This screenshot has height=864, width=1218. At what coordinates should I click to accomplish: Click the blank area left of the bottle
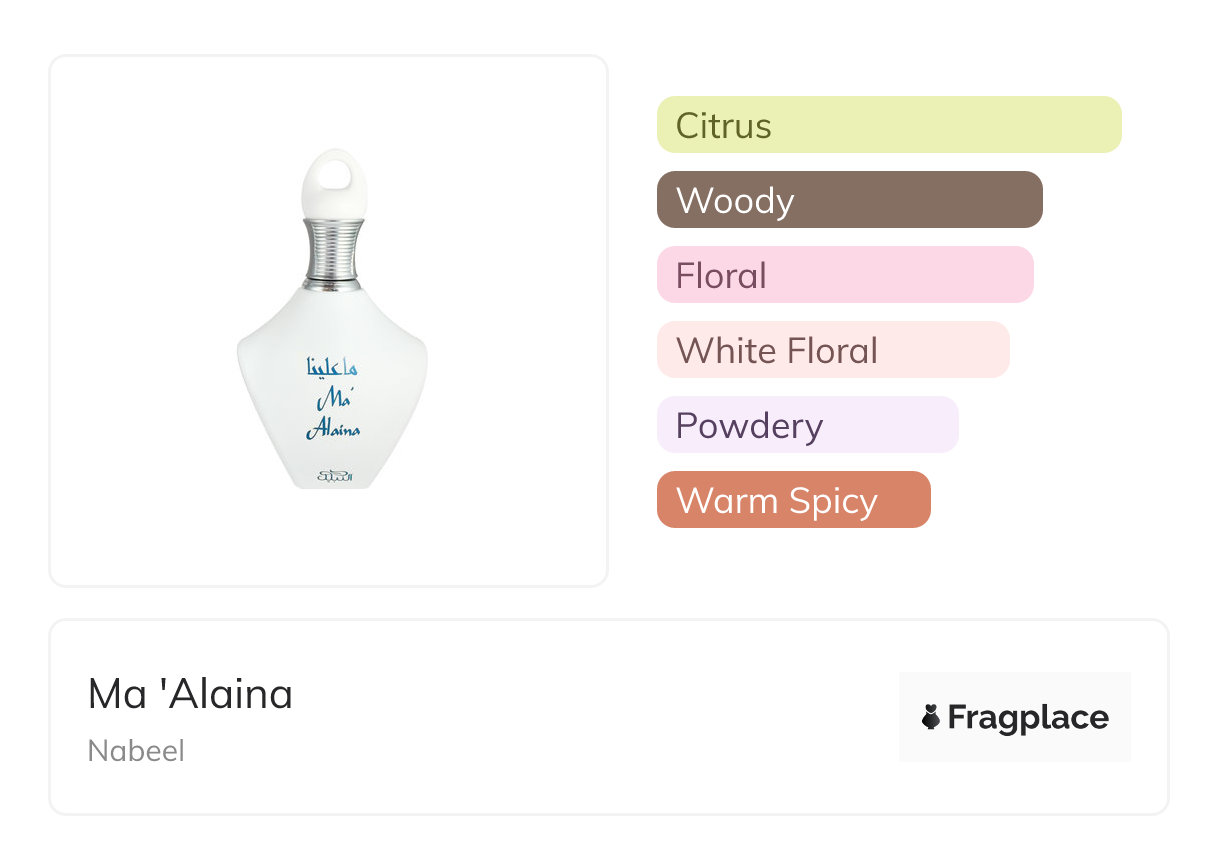(140, 320)
